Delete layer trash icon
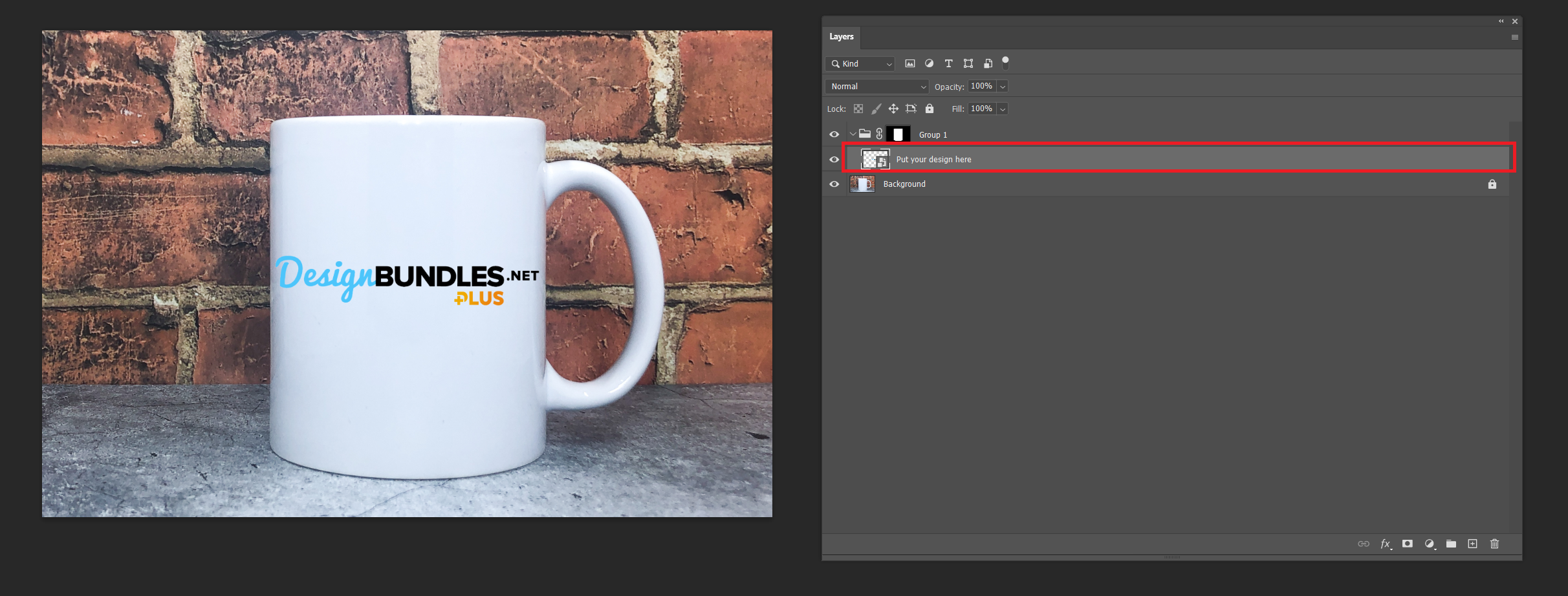The image size is (1568, 596). pos(1494,544)
